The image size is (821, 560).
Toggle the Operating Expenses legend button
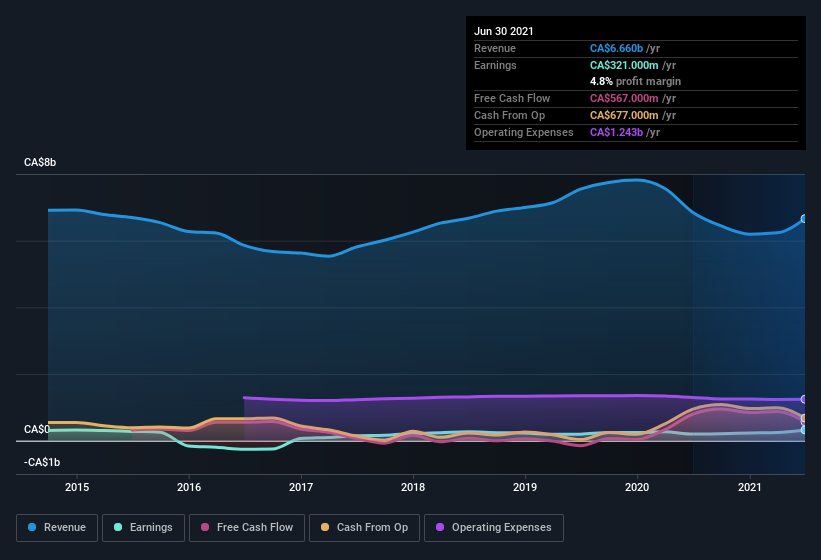pos(494,528)
